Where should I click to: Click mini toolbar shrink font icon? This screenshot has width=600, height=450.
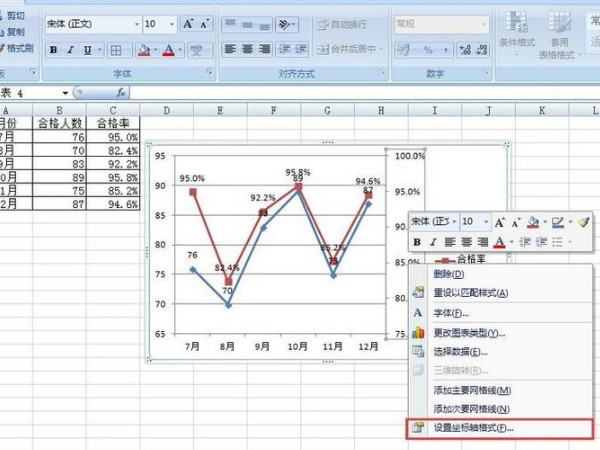point(516,222)
